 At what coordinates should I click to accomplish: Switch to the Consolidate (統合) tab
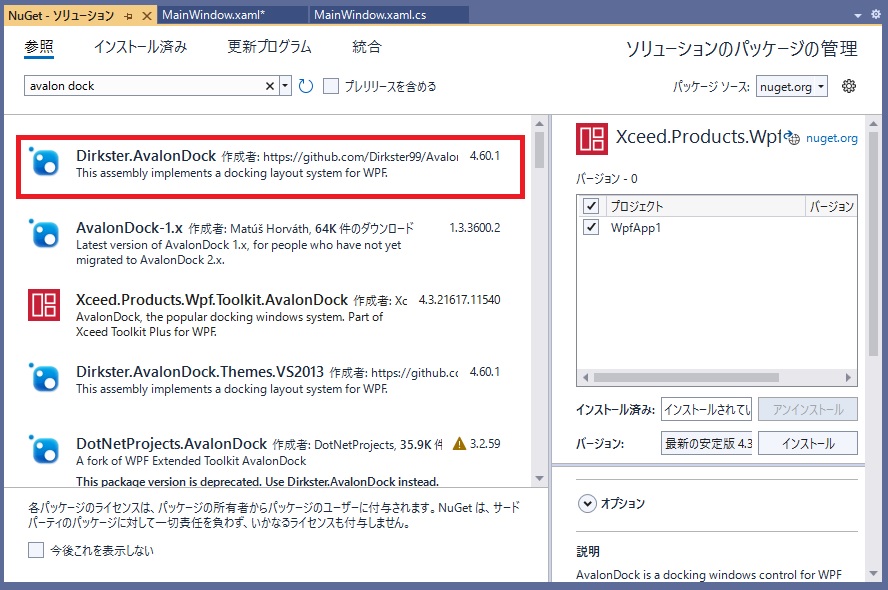(367, 47)
